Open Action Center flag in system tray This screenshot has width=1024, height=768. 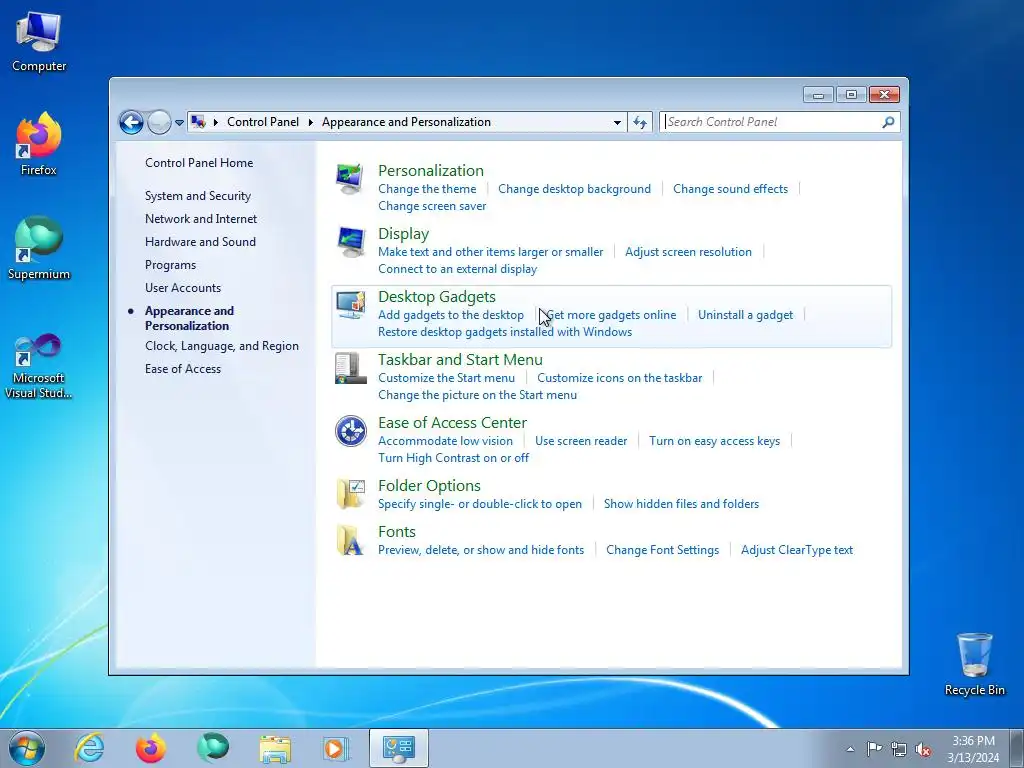[874, 748]
